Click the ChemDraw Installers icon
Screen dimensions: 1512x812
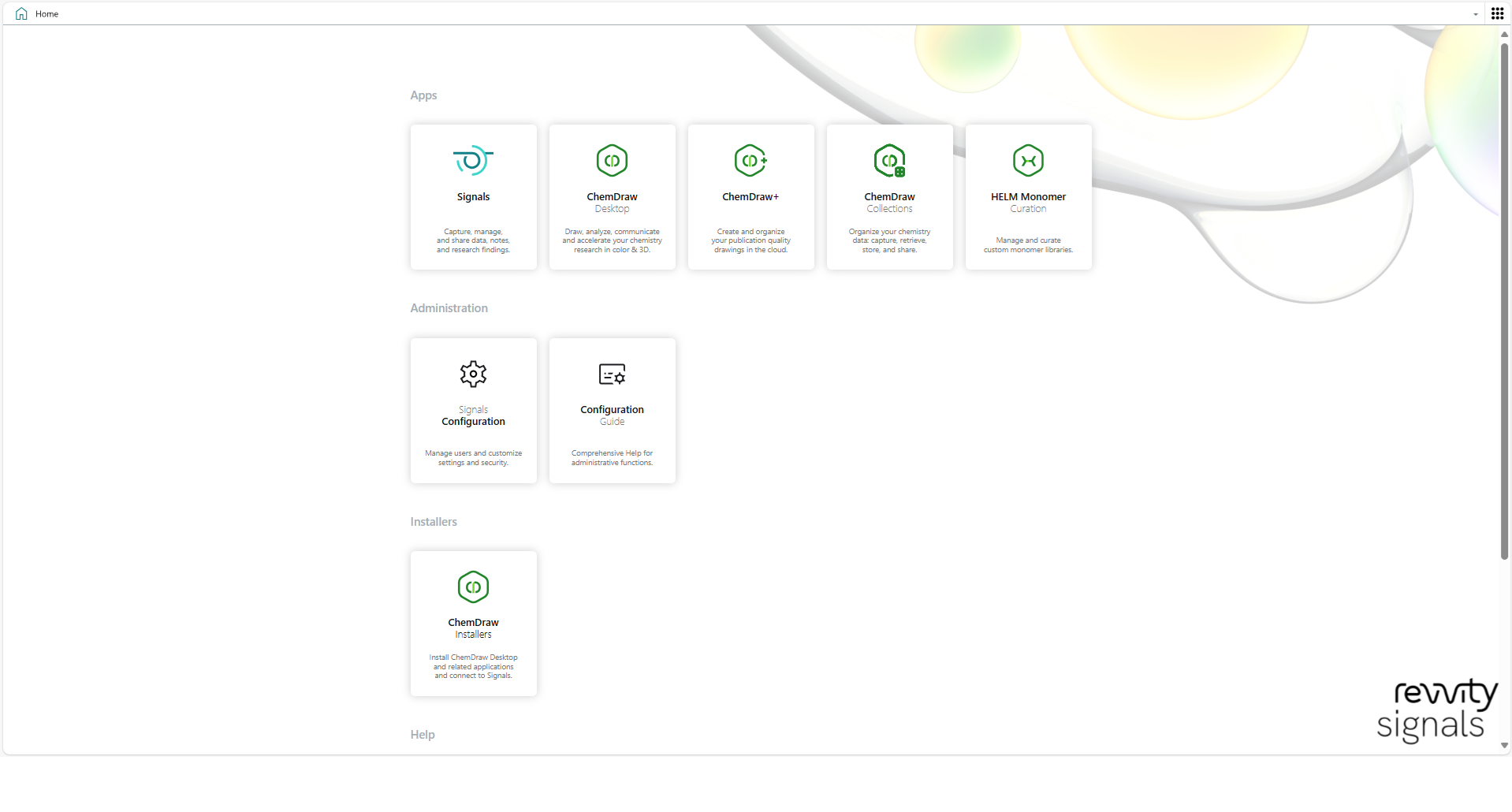click(x=473, y=587)
